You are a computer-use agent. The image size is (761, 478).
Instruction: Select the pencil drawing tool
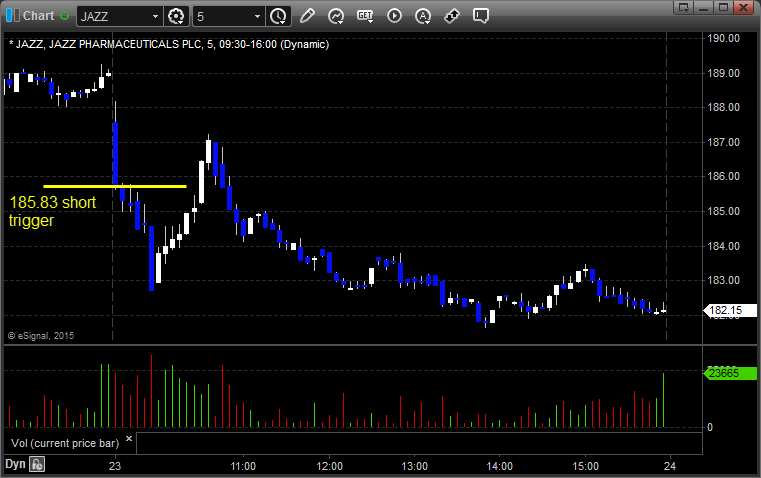(x=307, y=16)
